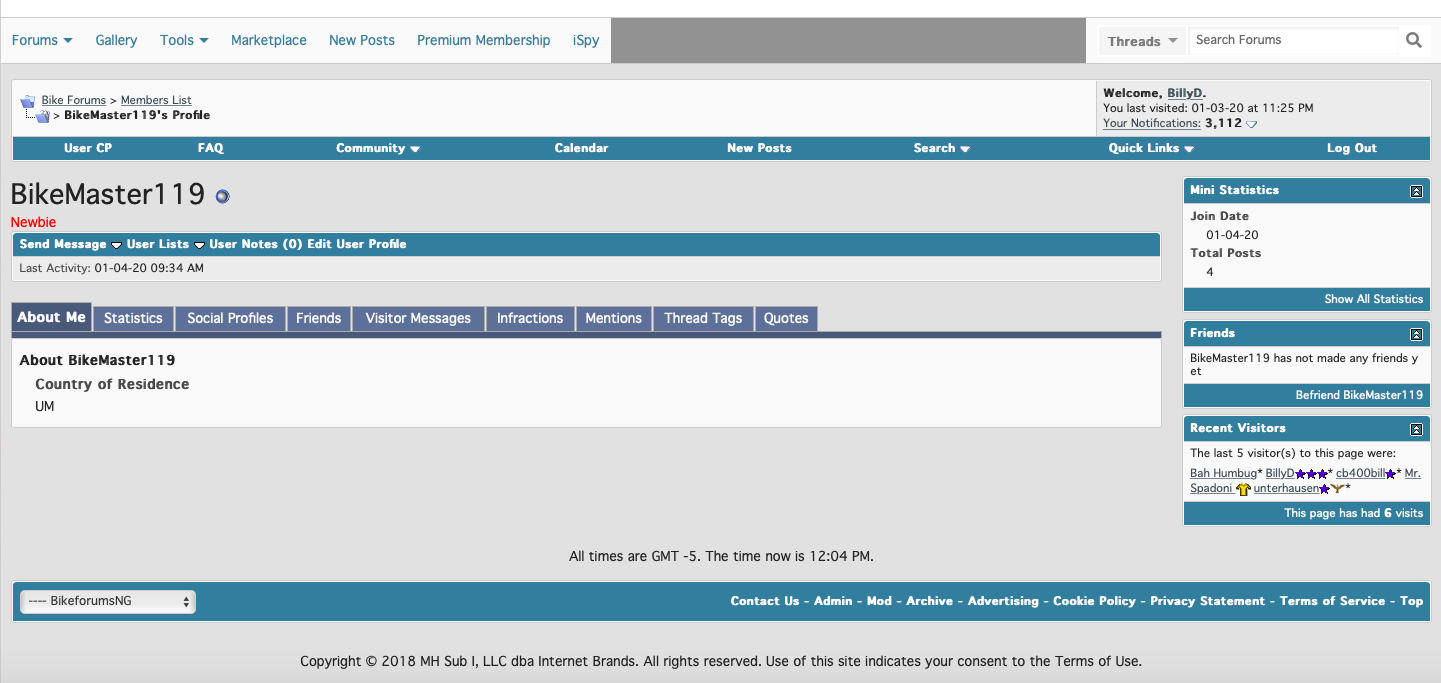1441x683 pixels.
Task: Open the Visitor Messages tab
Action: (x=418, y=318)
